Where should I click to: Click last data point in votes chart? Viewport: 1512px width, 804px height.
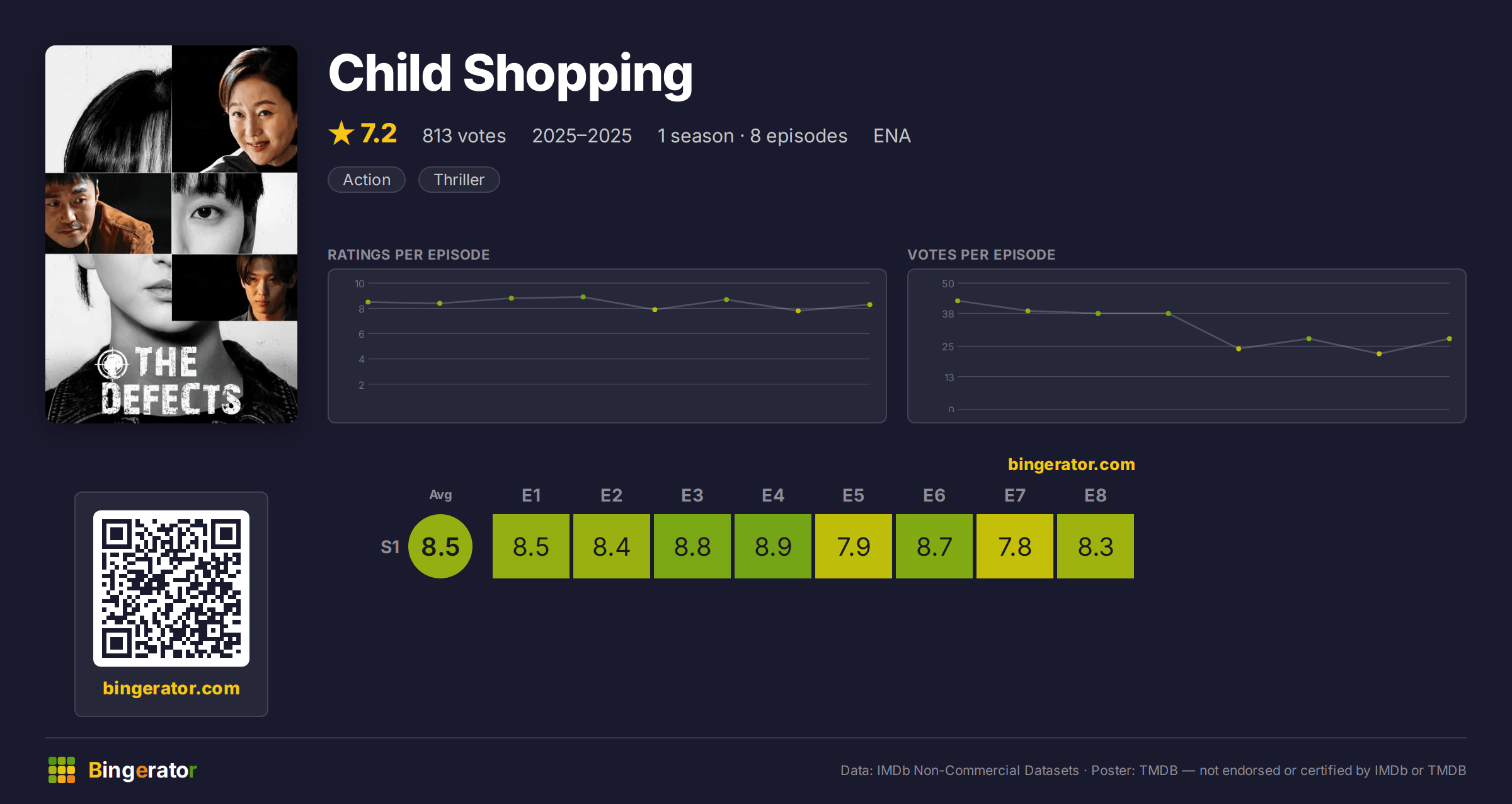click(x=1450, y=339)
